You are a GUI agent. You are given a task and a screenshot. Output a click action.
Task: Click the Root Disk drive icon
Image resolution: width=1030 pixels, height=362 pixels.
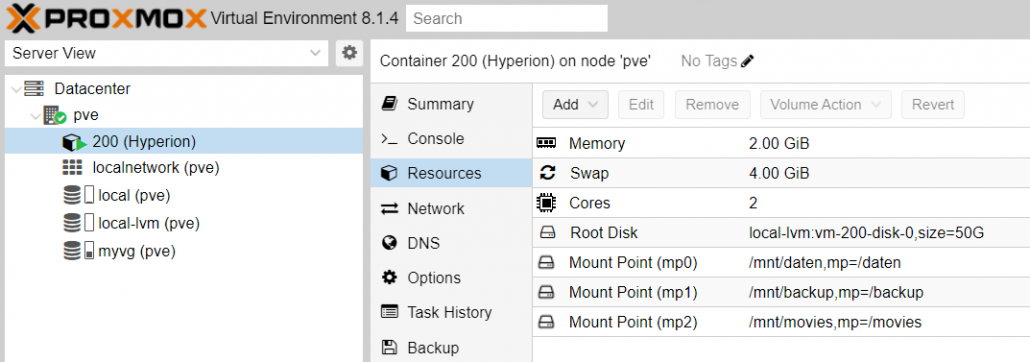(x=547, y=233)
